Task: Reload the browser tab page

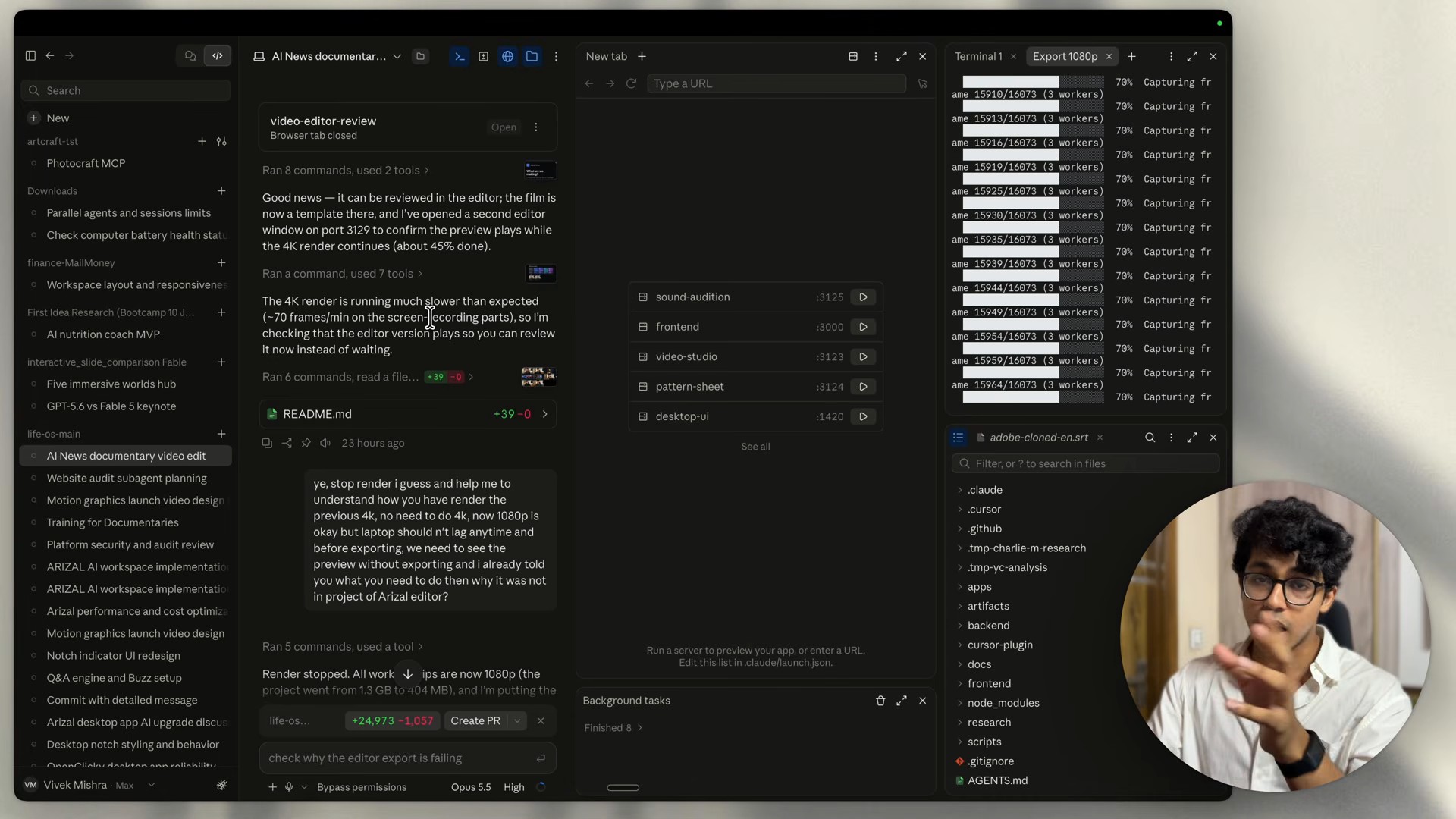Action: [631, 83]
